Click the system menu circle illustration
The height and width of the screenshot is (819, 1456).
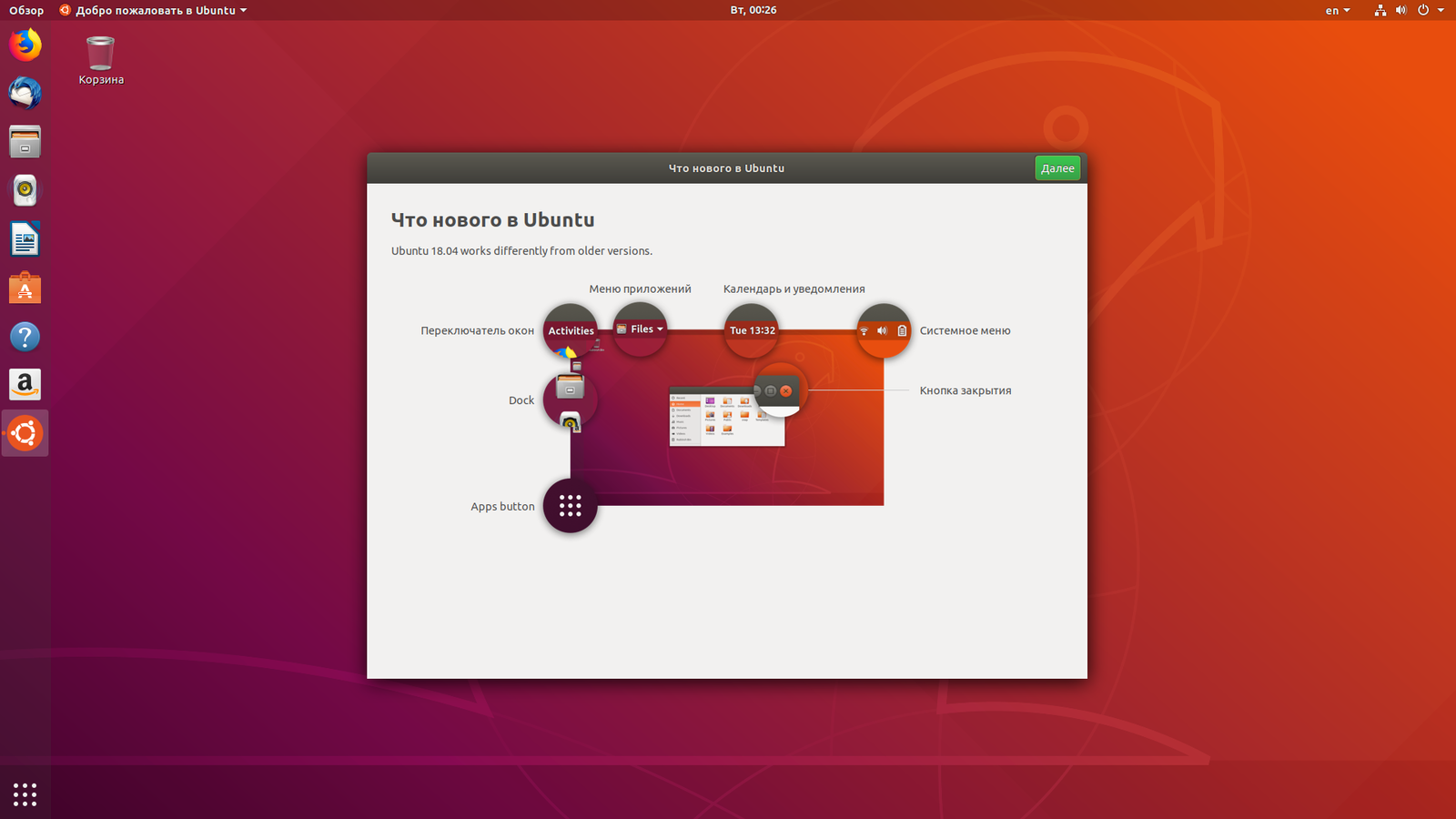pos(883,330)
